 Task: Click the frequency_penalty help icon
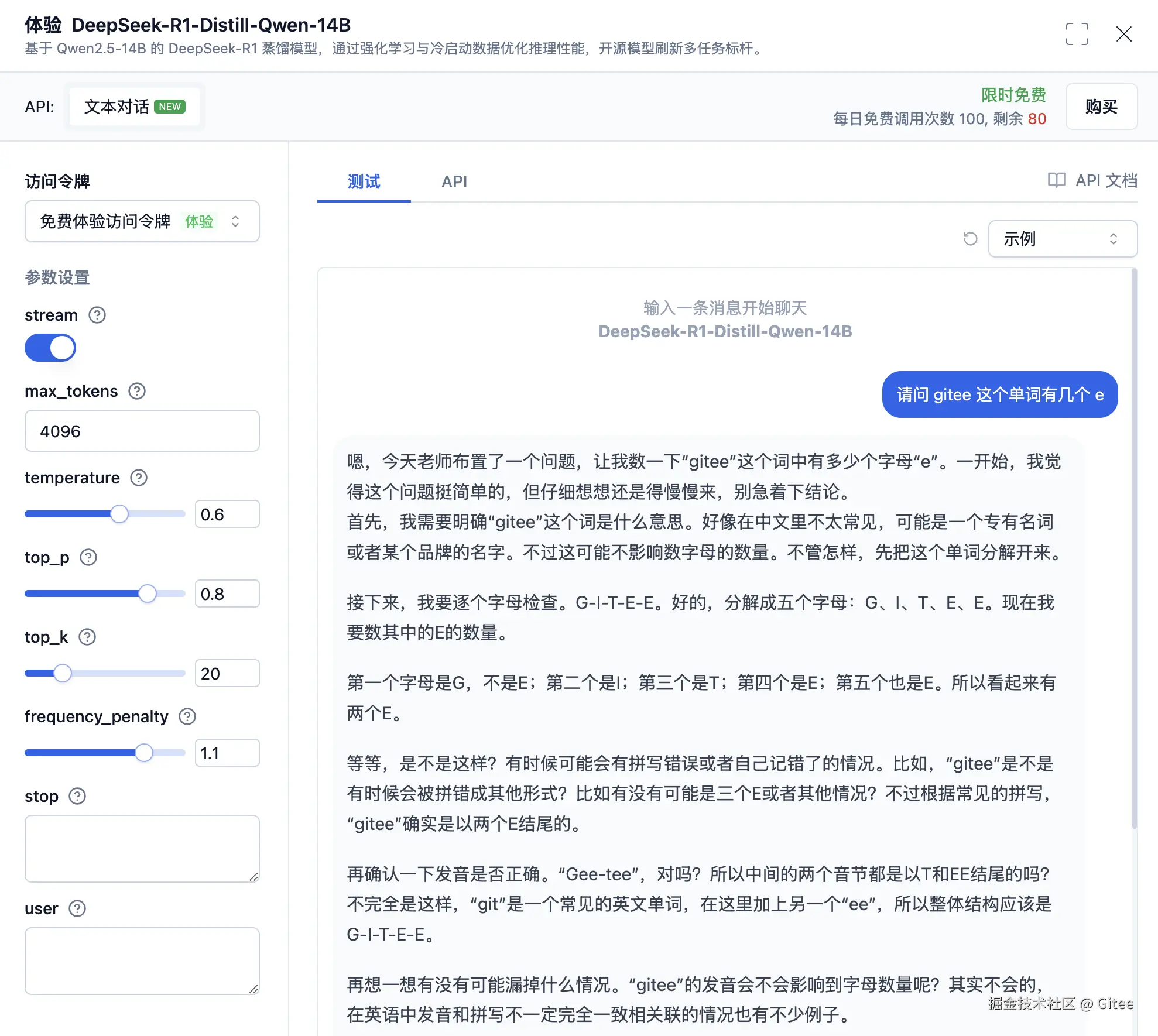(x=187, y=716)
